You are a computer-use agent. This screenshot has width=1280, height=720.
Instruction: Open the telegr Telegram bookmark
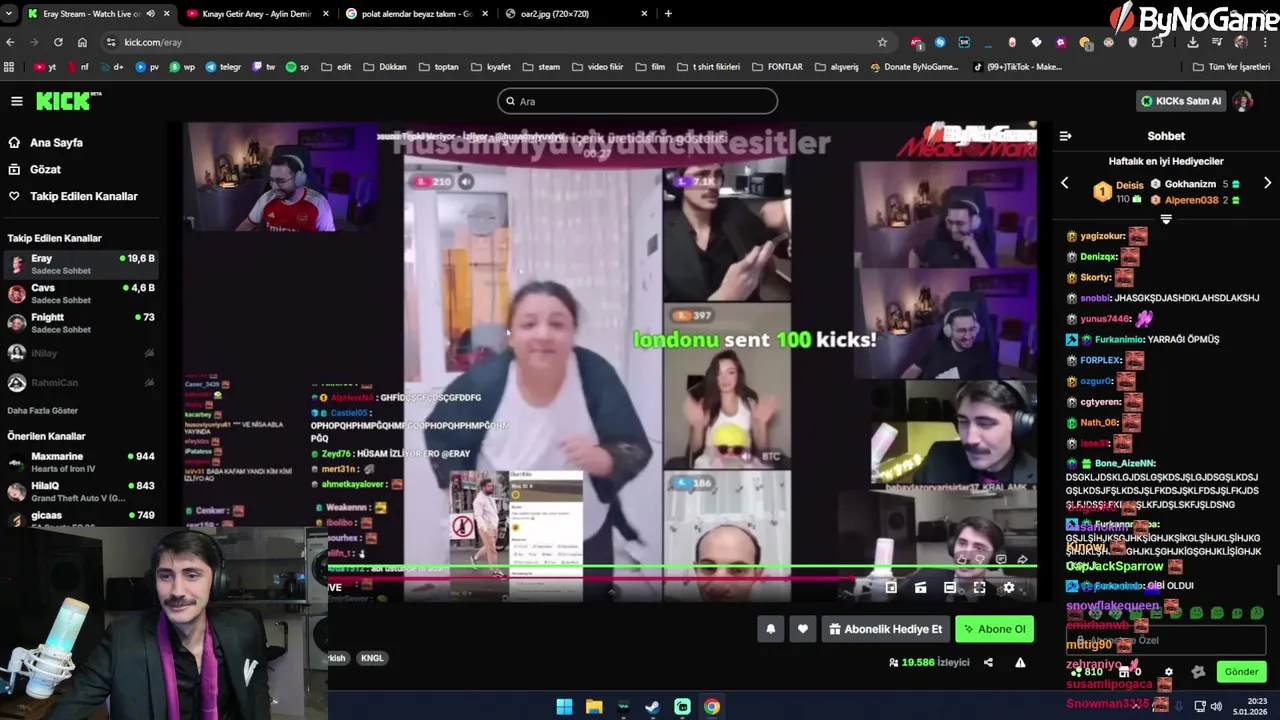click(x=223, y=67)
